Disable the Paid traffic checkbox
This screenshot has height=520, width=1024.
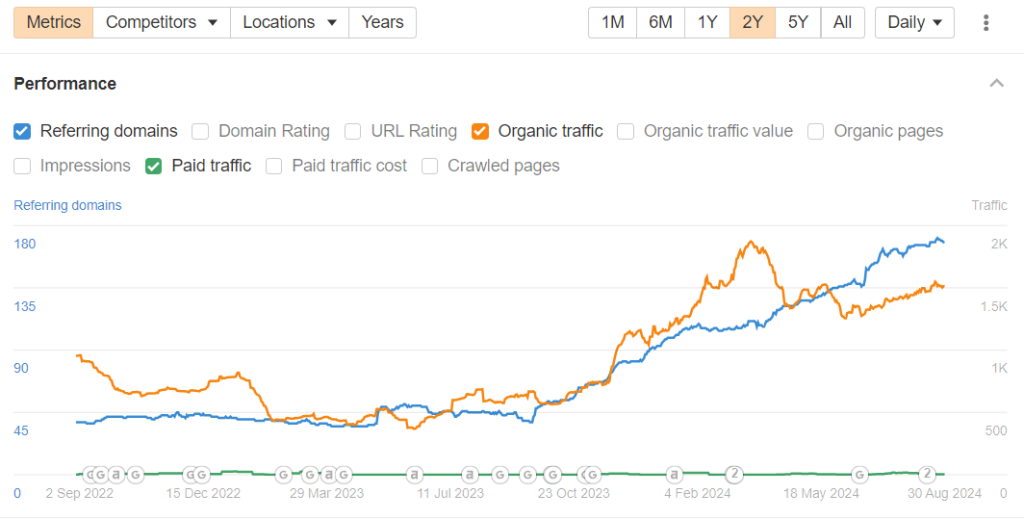(154, 166)
